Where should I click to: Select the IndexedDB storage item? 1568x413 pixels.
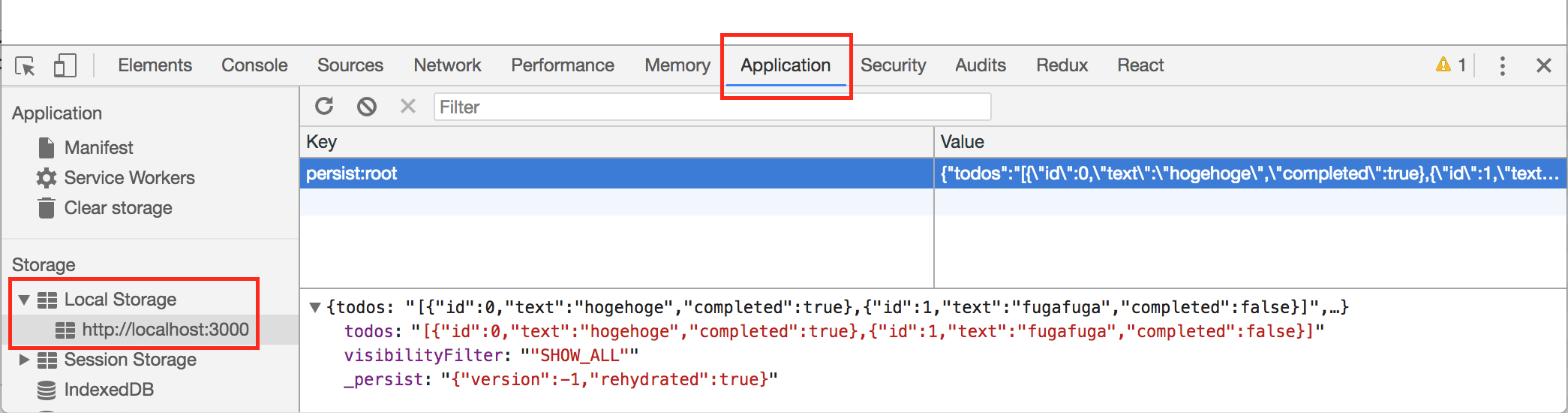[x=109, y=390]
